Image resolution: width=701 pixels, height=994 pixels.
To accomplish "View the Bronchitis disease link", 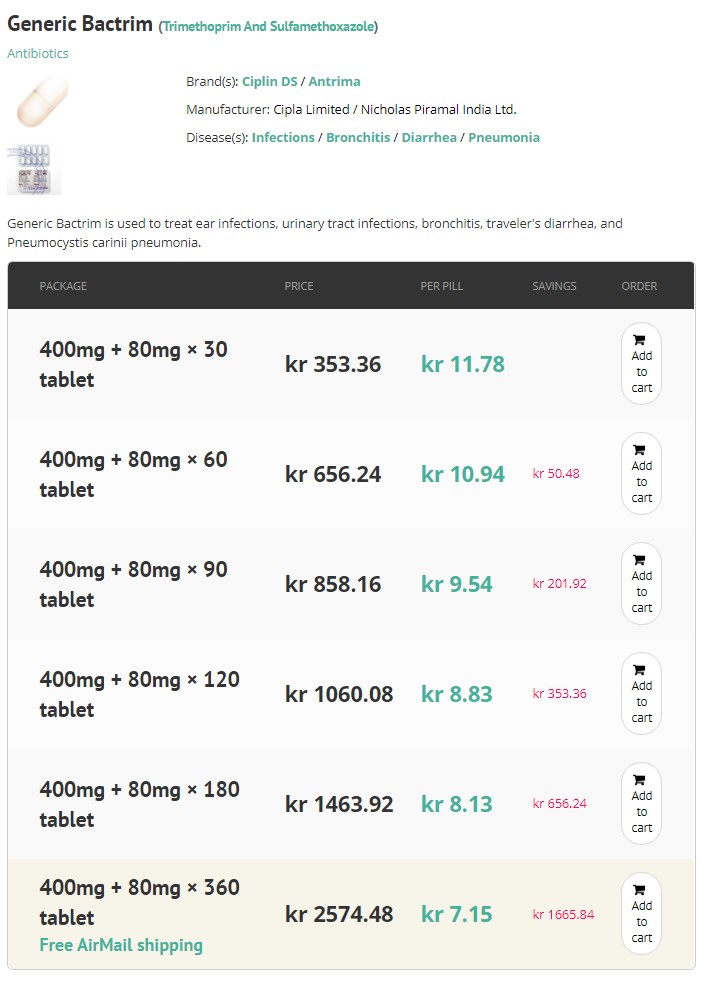I will click(358, 137).
